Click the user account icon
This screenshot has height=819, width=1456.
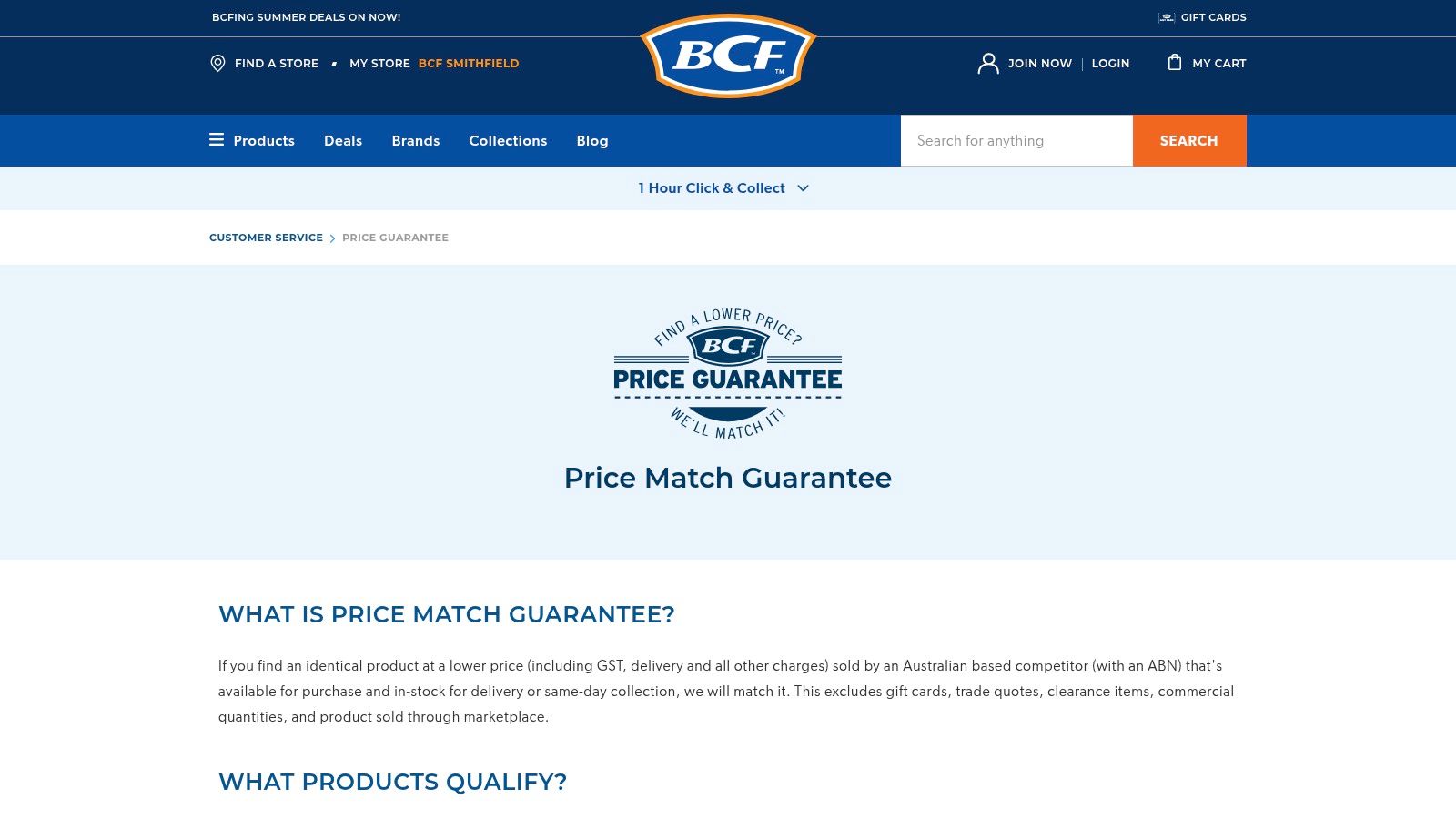click(x=987, y=63)
